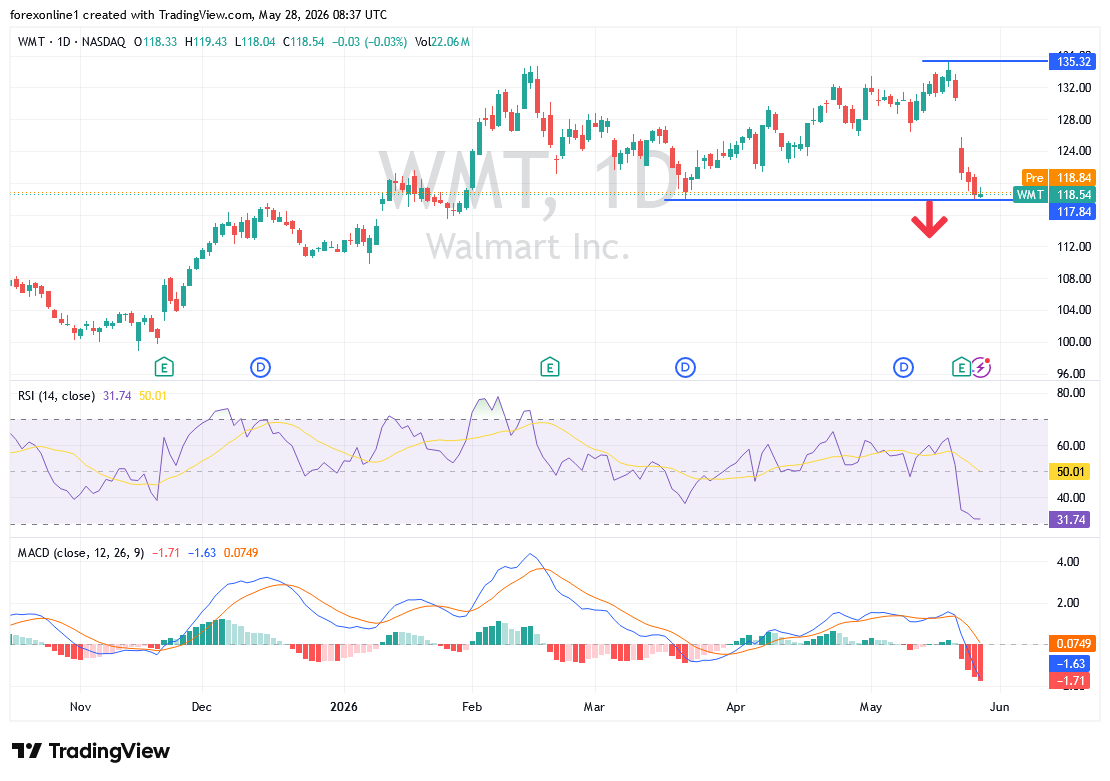The image size is (1110, 781).
Task: Click the 4.00 MACD axis tick
Action: pos(1068,562)
